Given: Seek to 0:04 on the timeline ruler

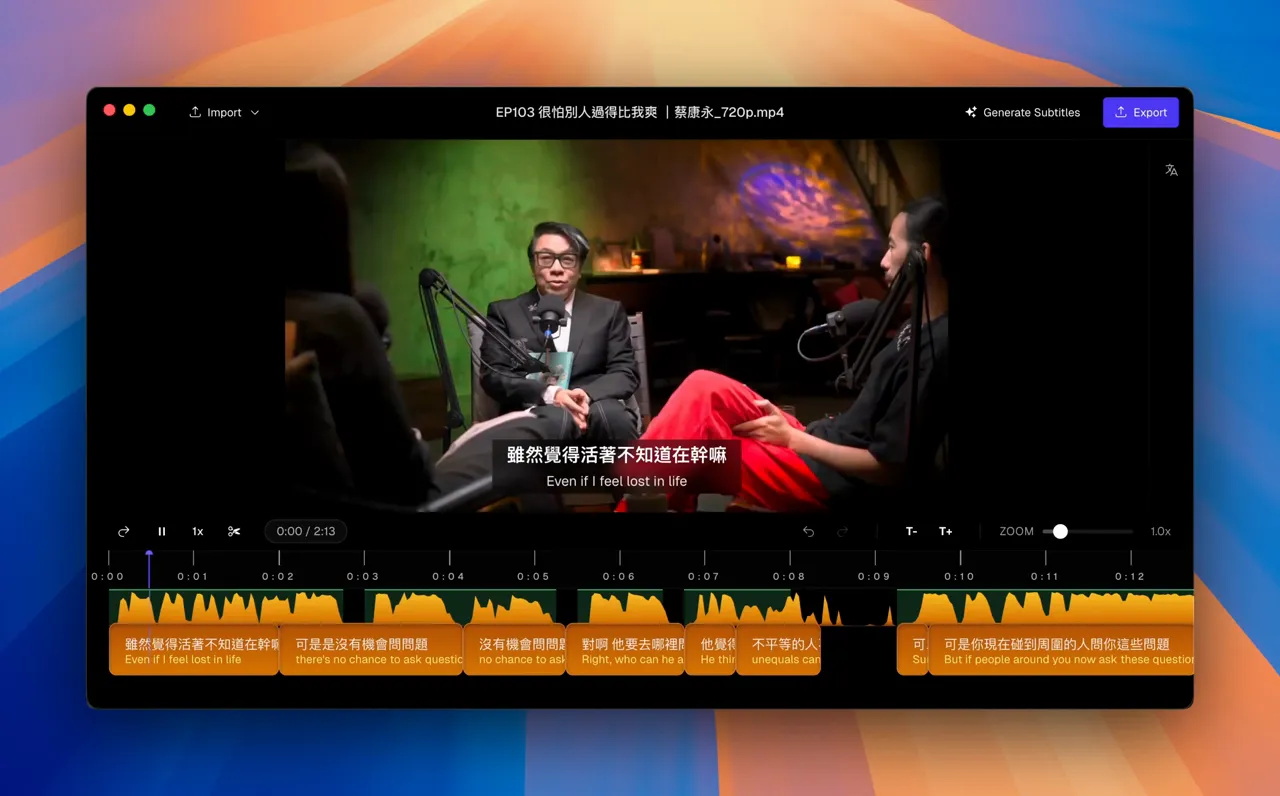Looking at the screenshot, I should (449, 576).
